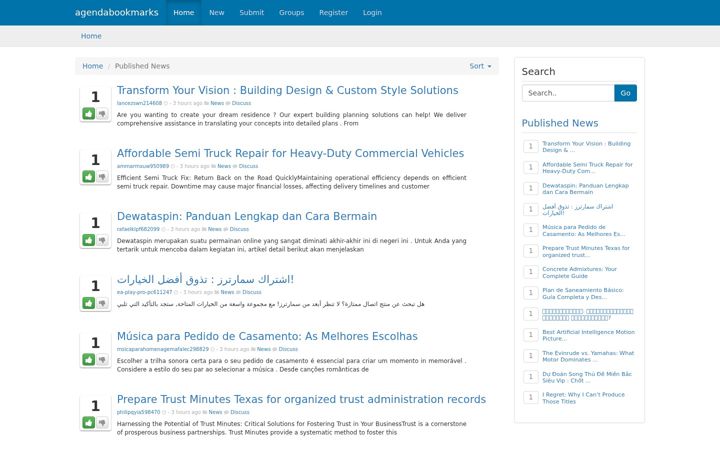Image resolution: width=720 pixels, height=450 pixels.
Task: Click Discuss under Transform Your Vision post
Action: point(242,103)
